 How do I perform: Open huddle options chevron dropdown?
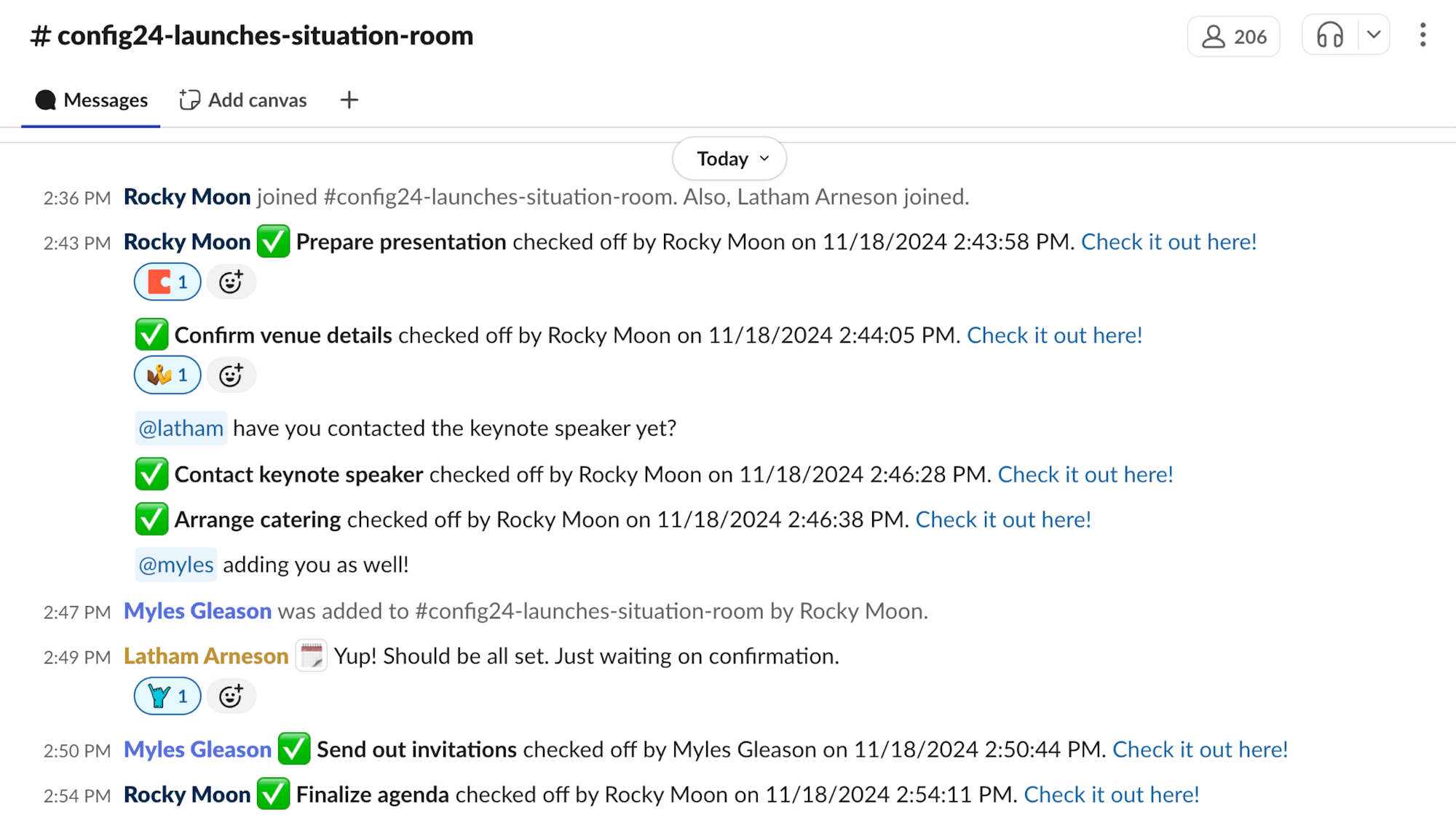(1374, 35)
